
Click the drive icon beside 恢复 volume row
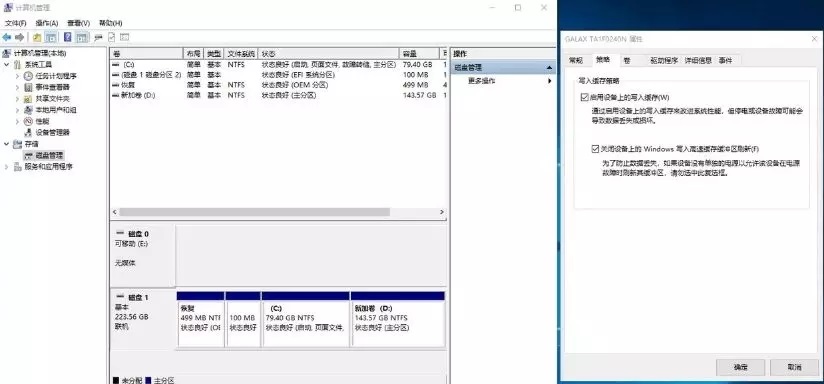click(x=116, y=85)
